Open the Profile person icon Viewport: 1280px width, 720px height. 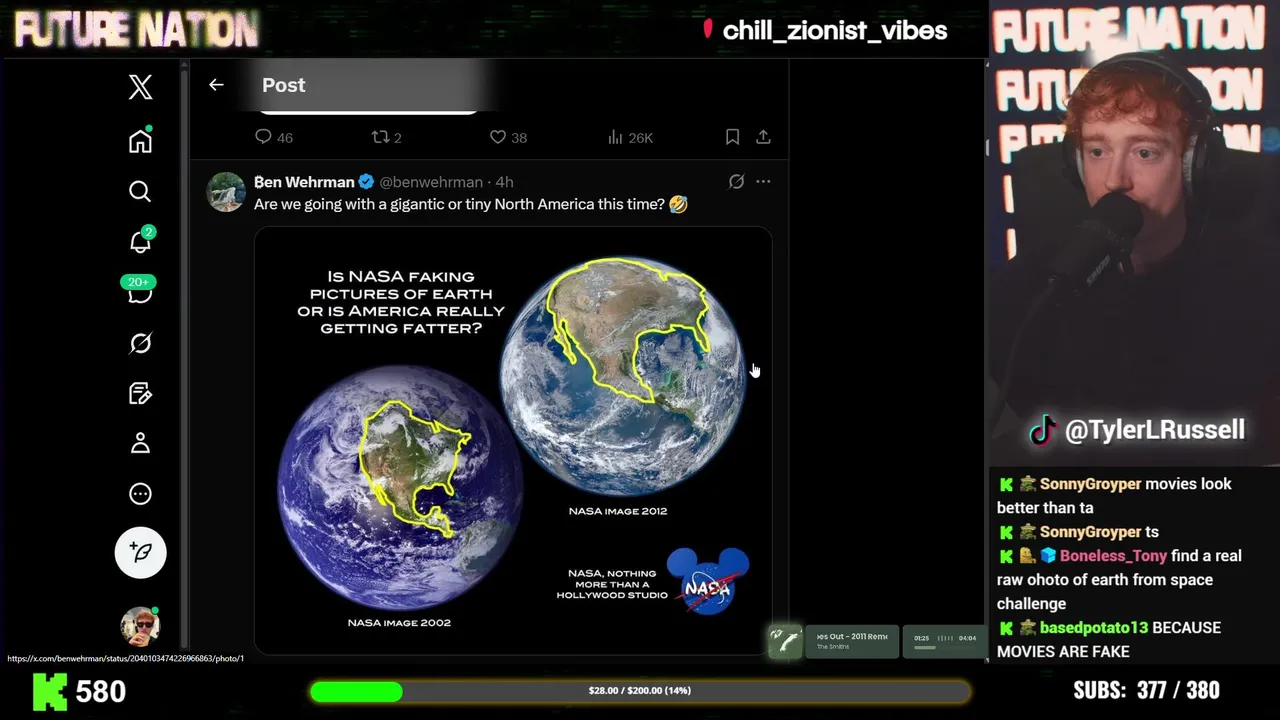(x=140, y=443)
